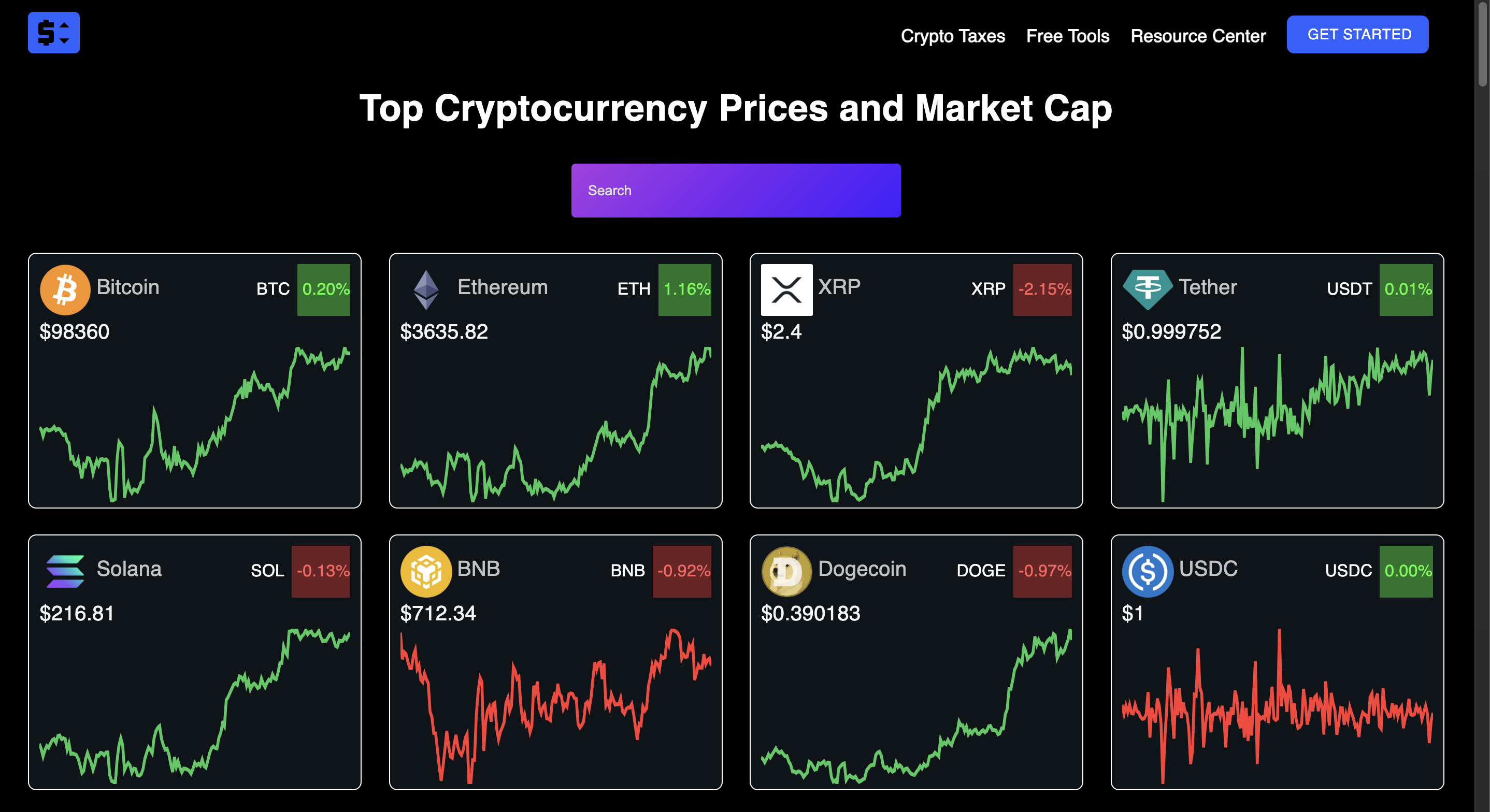Image resolution: width=1490 pixels, height=812 pixels.
Task: Open the Crypto Taxes menu item
Action: pyautogui.click(x=953, y=36)
